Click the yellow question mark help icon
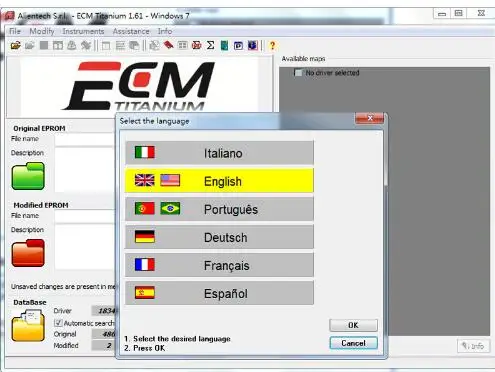The image size is (495, 372). click(x=272, y=45)
